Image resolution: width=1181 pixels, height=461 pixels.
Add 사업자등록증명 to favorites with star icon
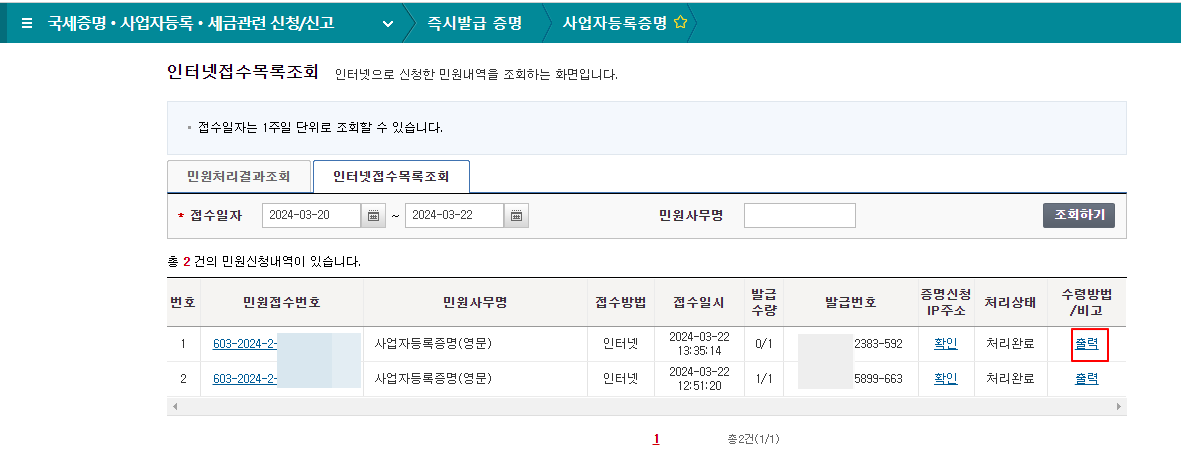click(680, 23)
